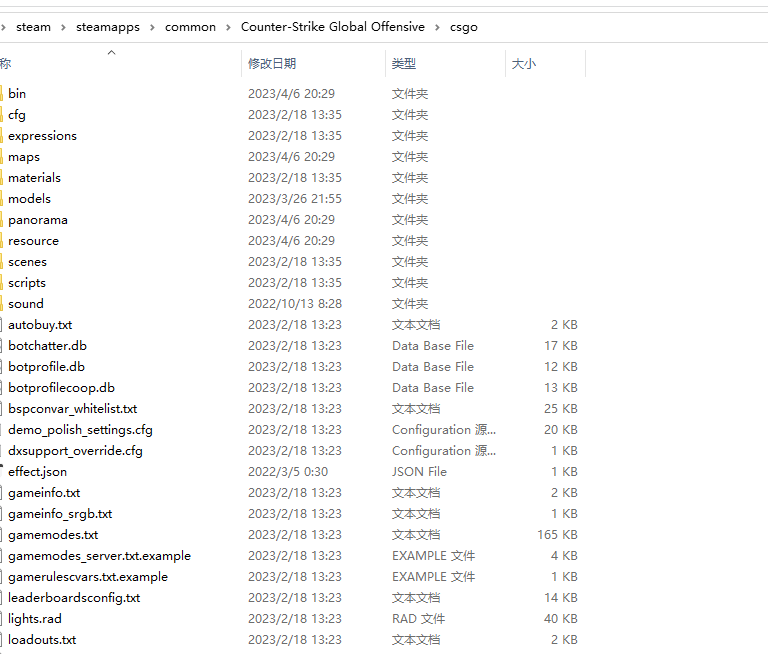Go to steam in breadcrumb path

point(33,27)
